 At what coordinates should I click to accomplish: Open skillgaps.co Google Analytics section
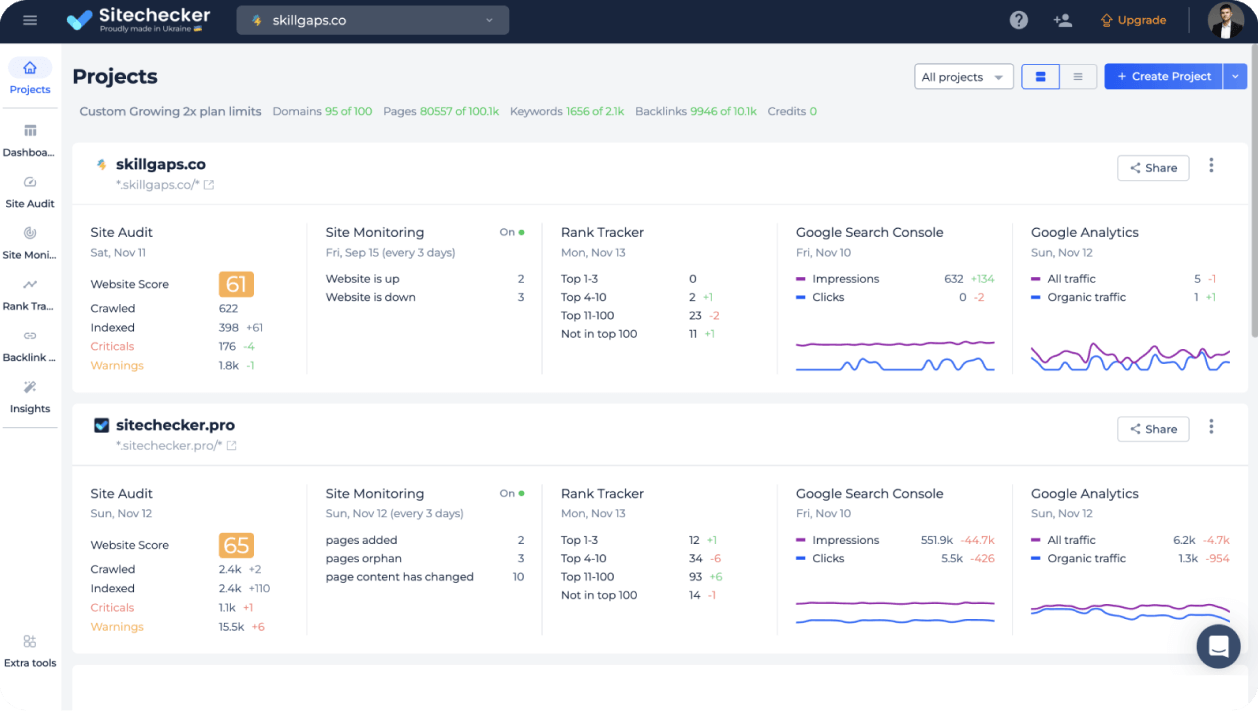coord(1085,233)
